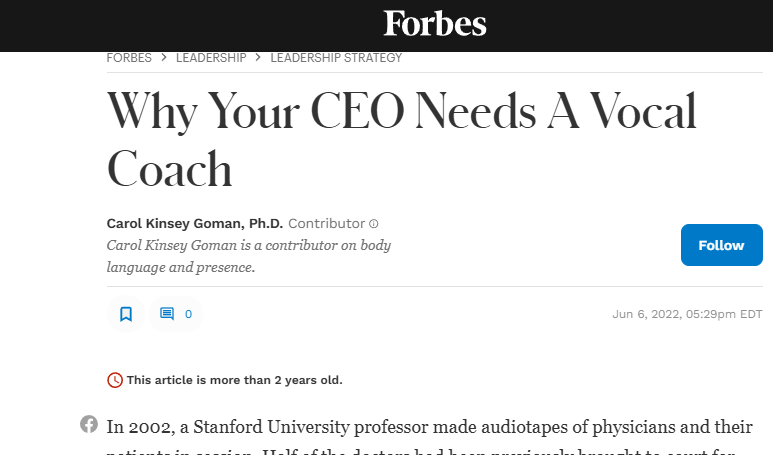Viewport: 773px width, 455px height.
Task: Click the info icon beside Contributor
Action: click(374, 224)
